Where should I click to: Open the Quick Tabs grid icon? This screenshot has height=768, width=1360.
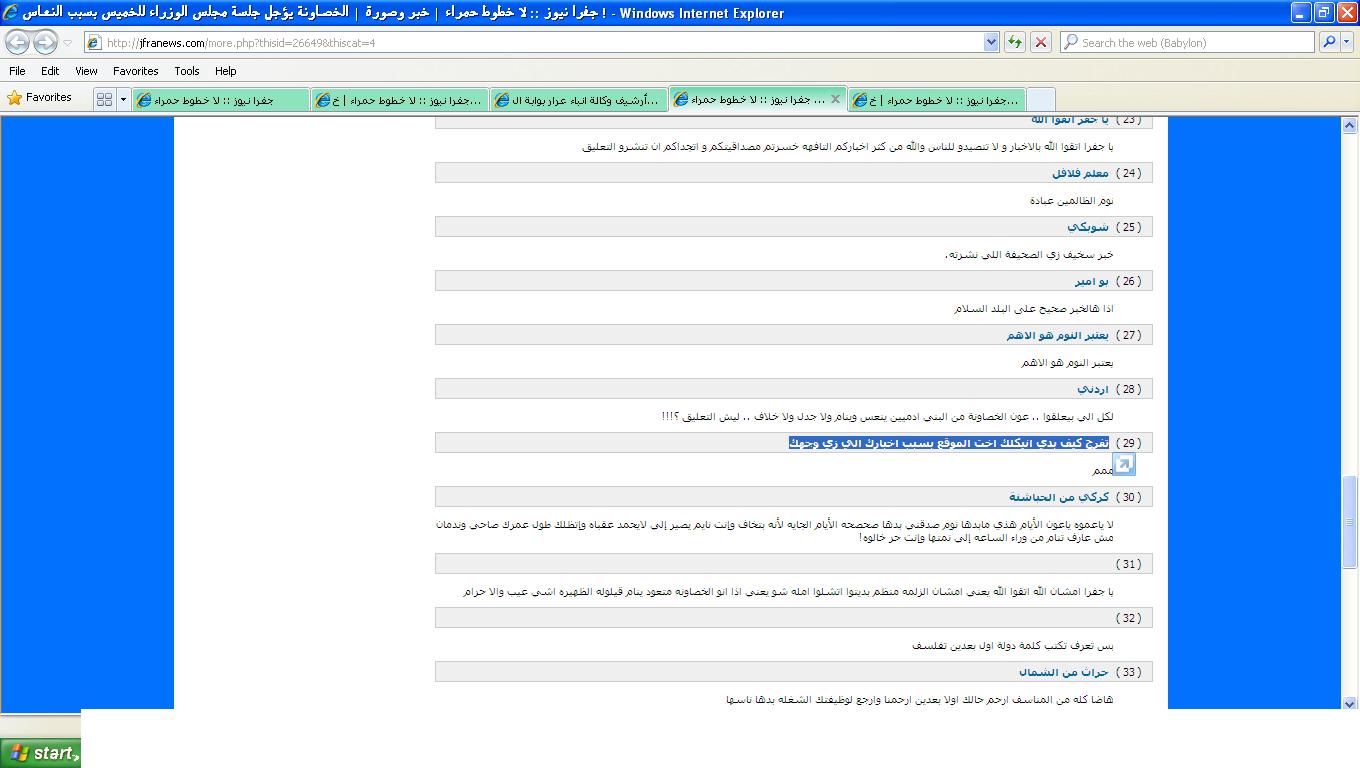[x=104, y=100]
